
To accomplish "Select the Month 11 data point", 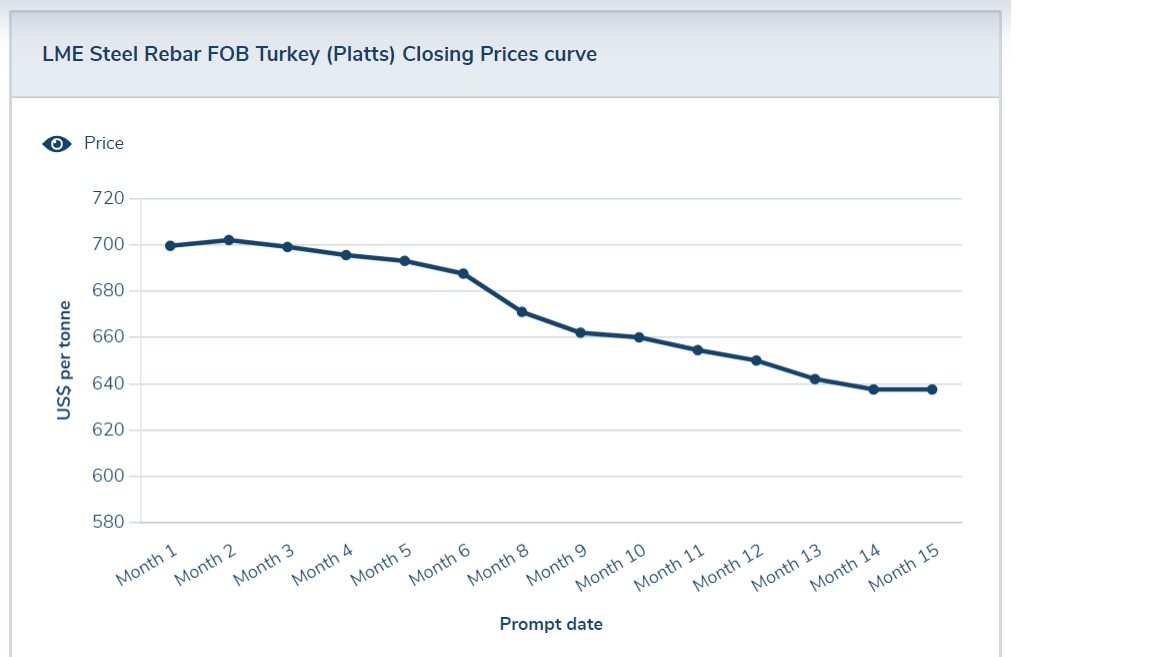I will coord(697,350).
